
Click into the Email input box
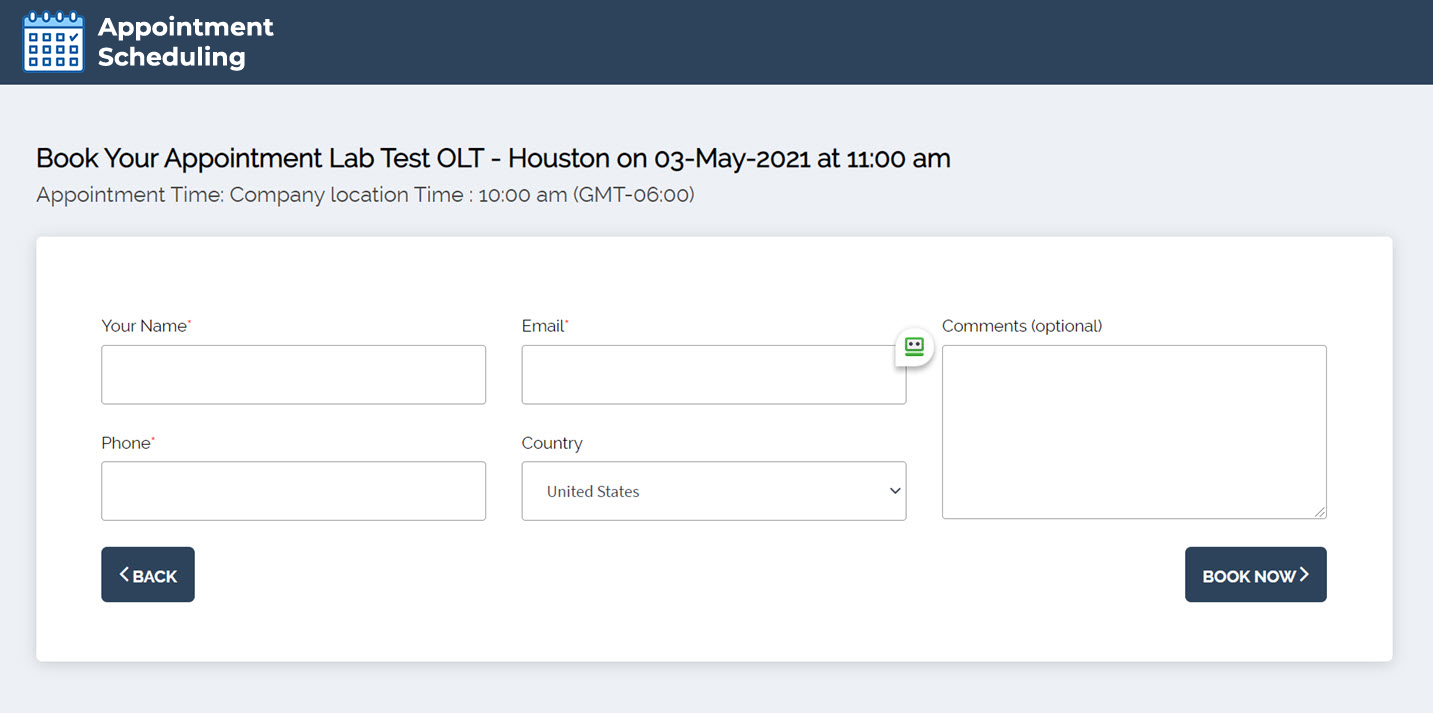(x=700, y=375)
